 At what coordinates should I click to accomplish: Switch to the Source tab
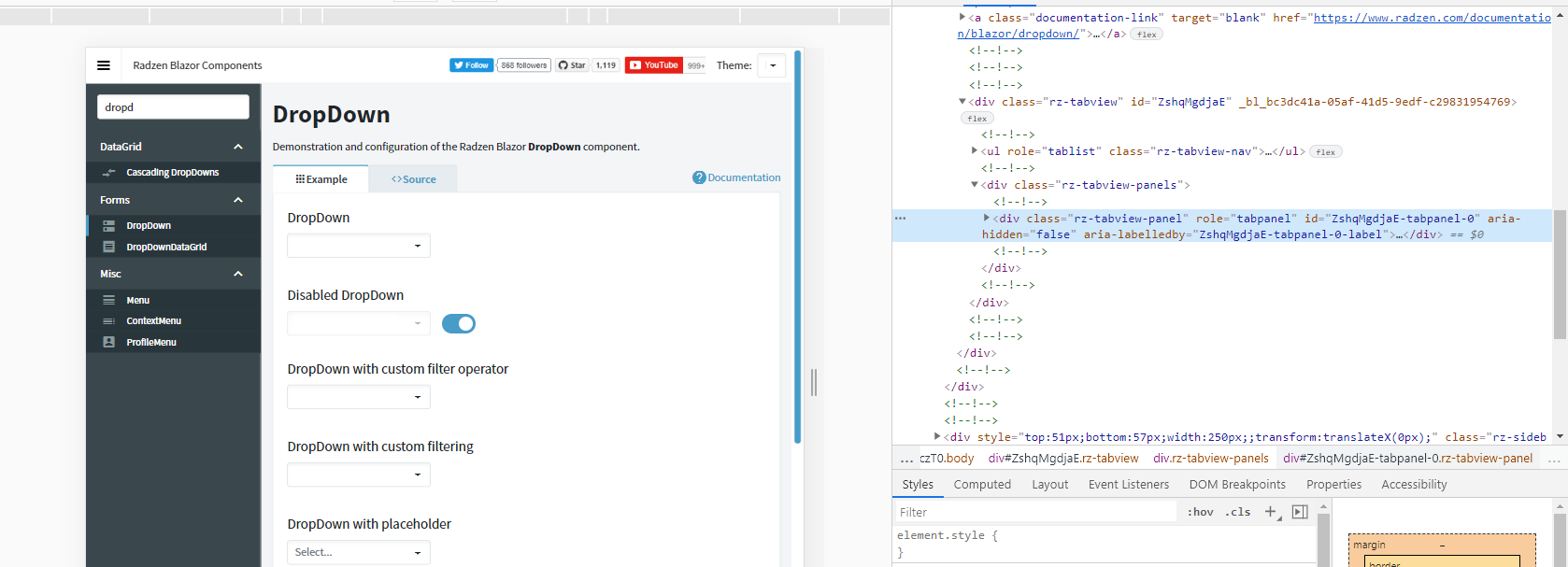point(413,179)
